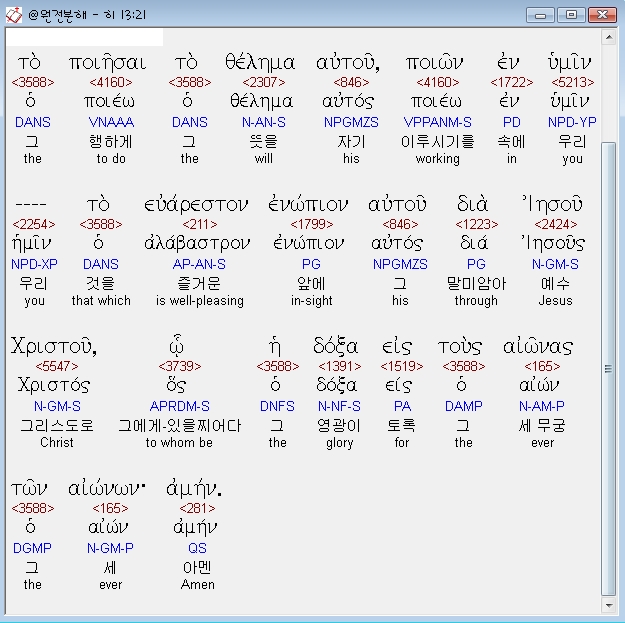Click the English gloss "working"
Image resolution: width=625 pixels, height=623 pixels.
click(438, 159)
